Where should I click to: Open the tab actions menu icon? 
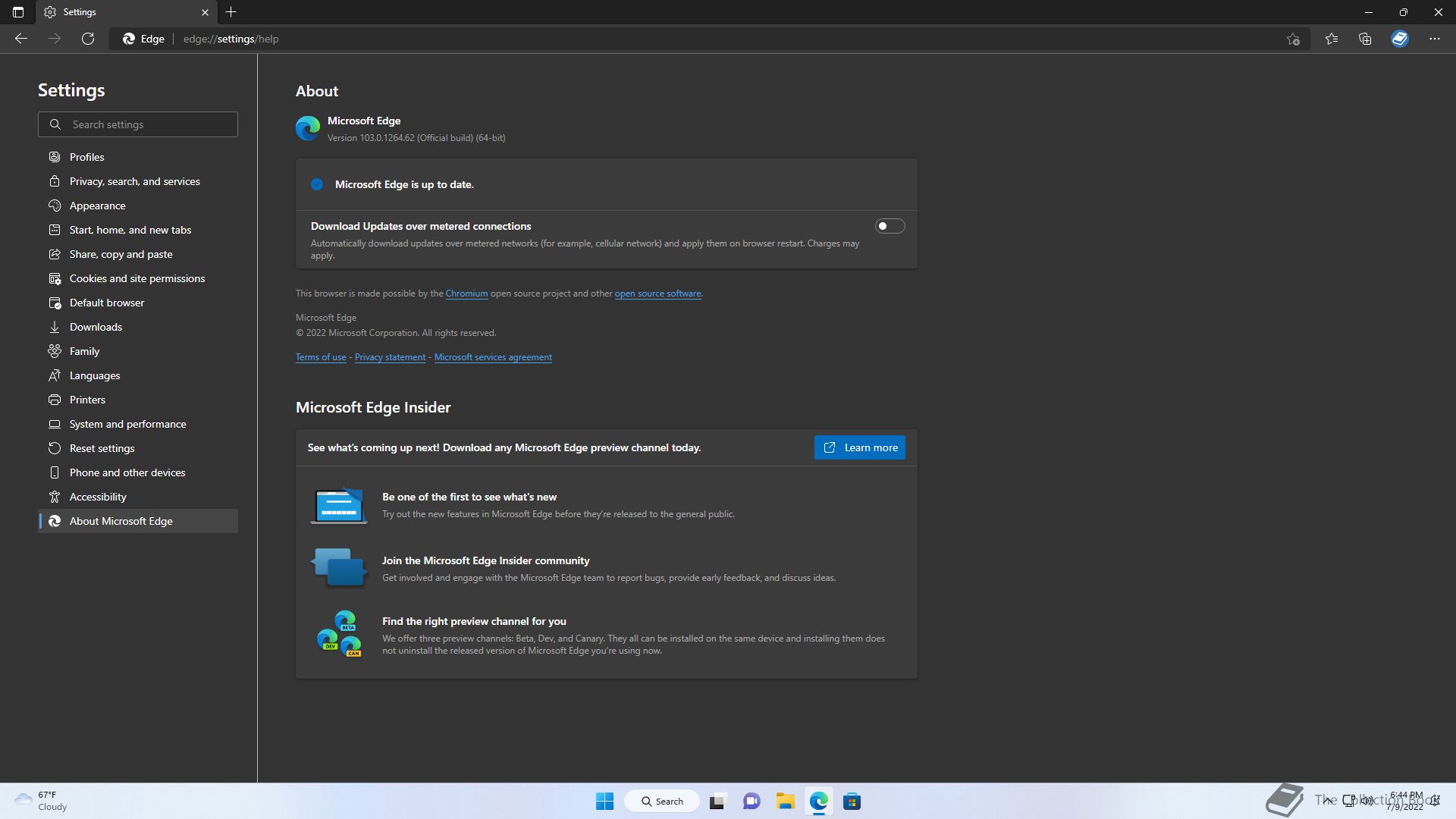coord(18,12)
